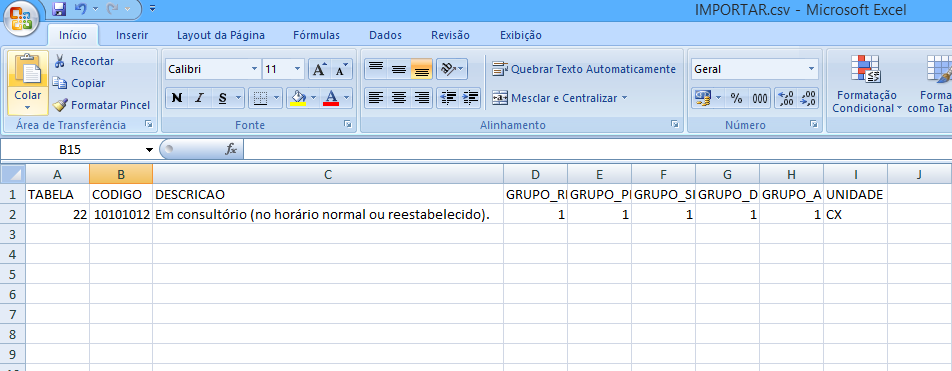952x371 pixels.
Task: Center text horizontally
Action: pos(399,97)
